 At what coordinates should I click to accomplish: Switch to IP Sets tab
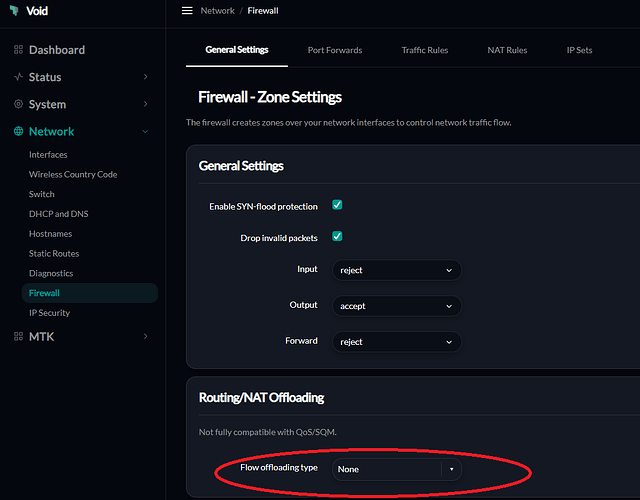579,50
